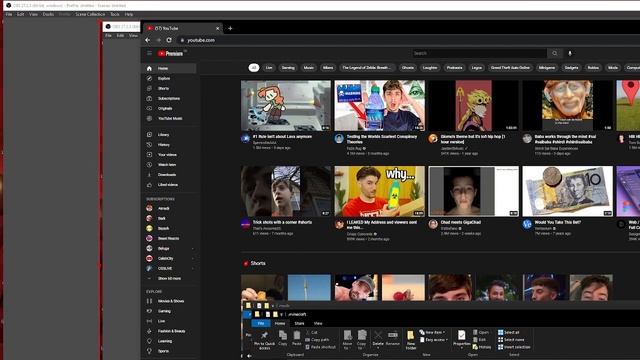Image resolution: width=640 pixels, height=360 pixels.
Task: Open the New item dropdown in Explorer
Action: click(433, 332)
